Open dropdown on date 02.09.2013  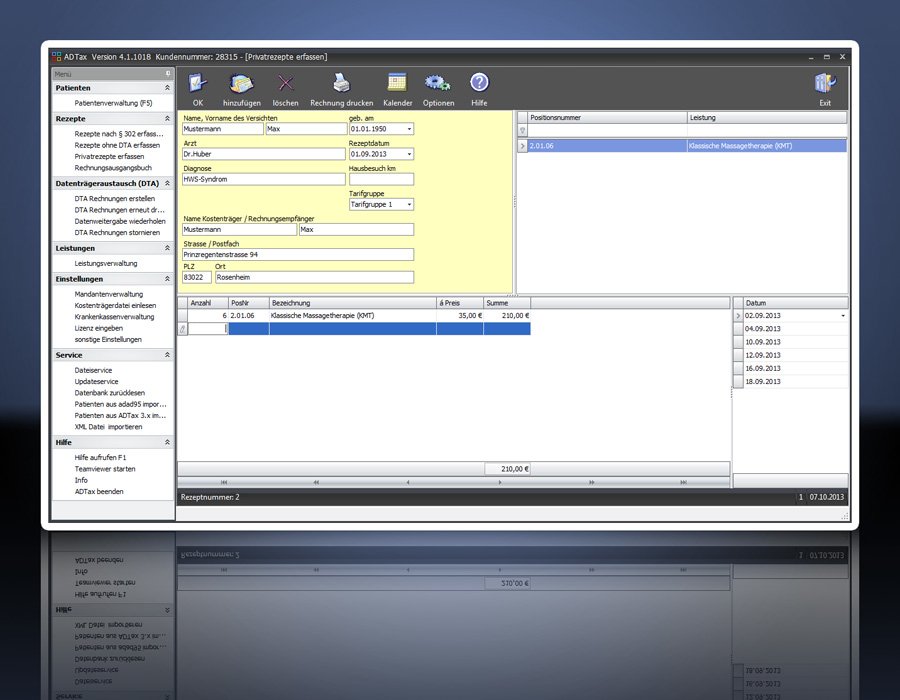coord(843,316)
